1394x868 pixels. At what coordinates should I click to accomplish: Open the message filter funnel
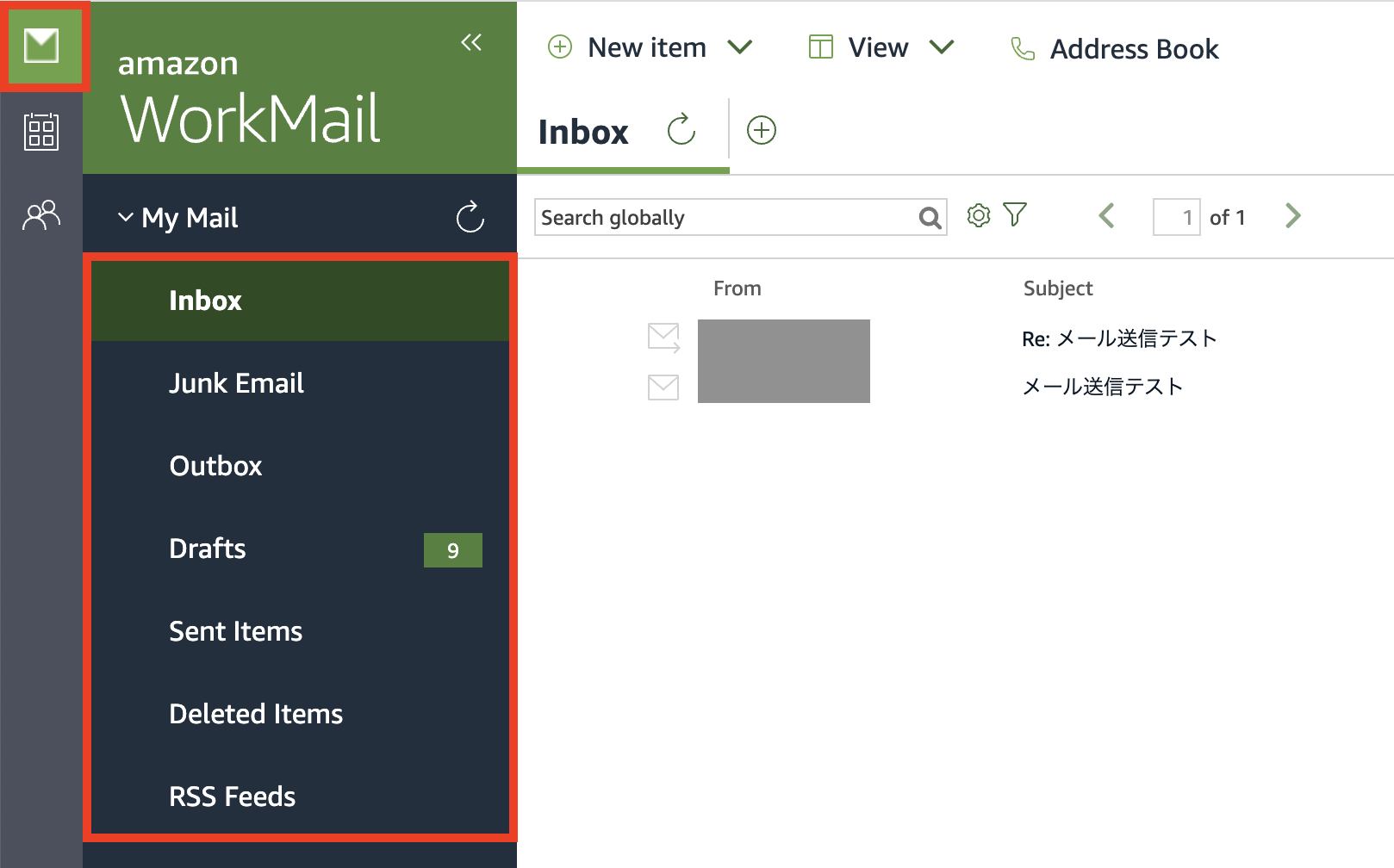[x=1015, y=215]
